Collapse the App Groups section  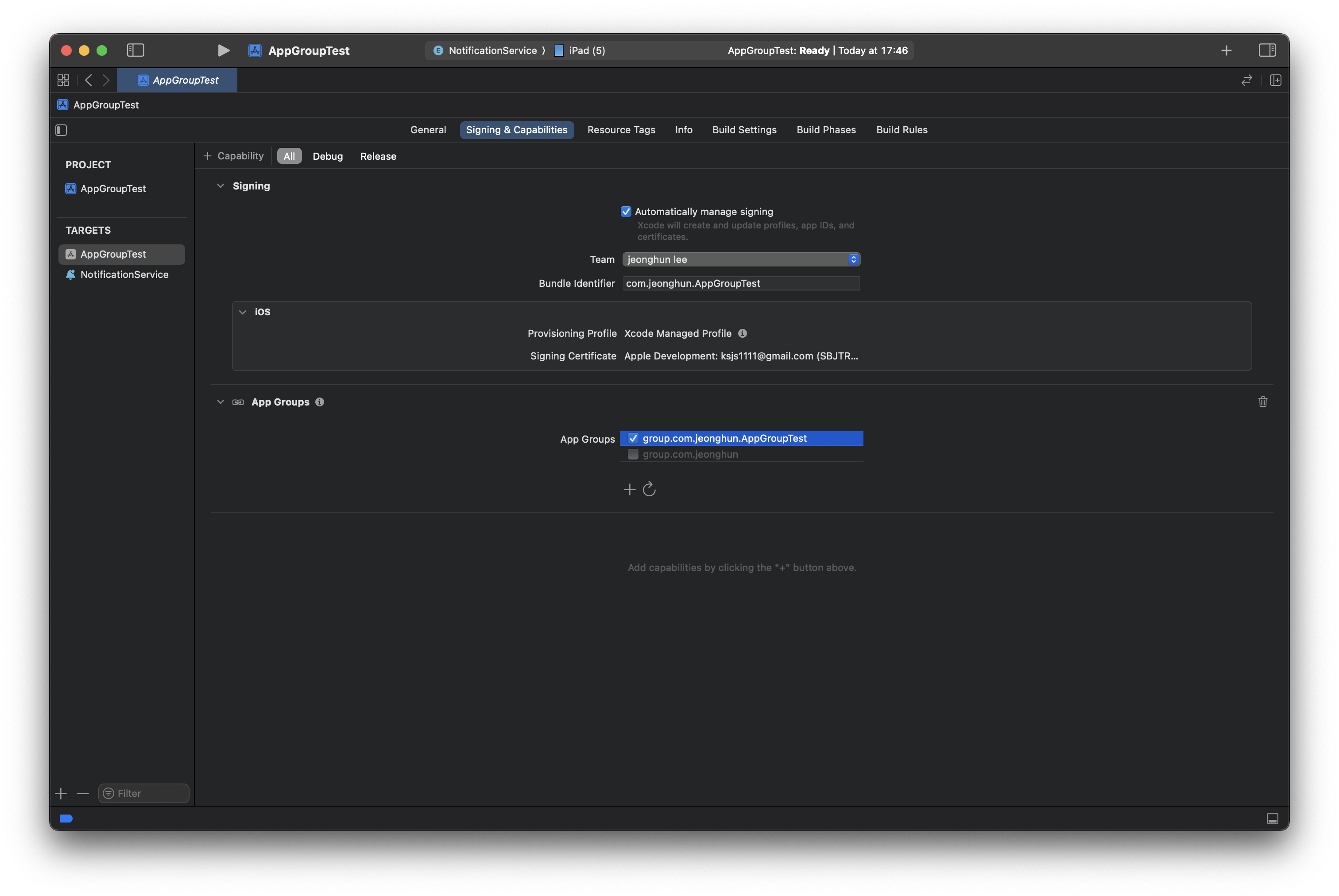[x=221, y=402]
